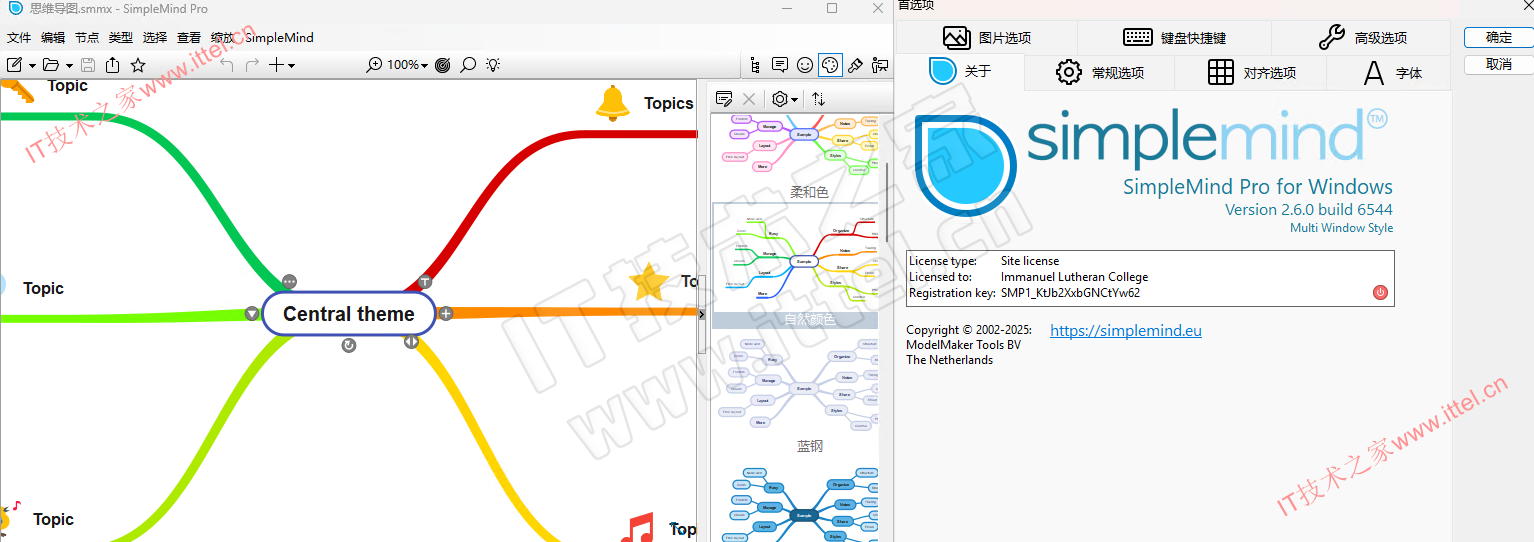Click the red license deactivate button
Screen dimensions: 1534x542
tap(1380, 292)
